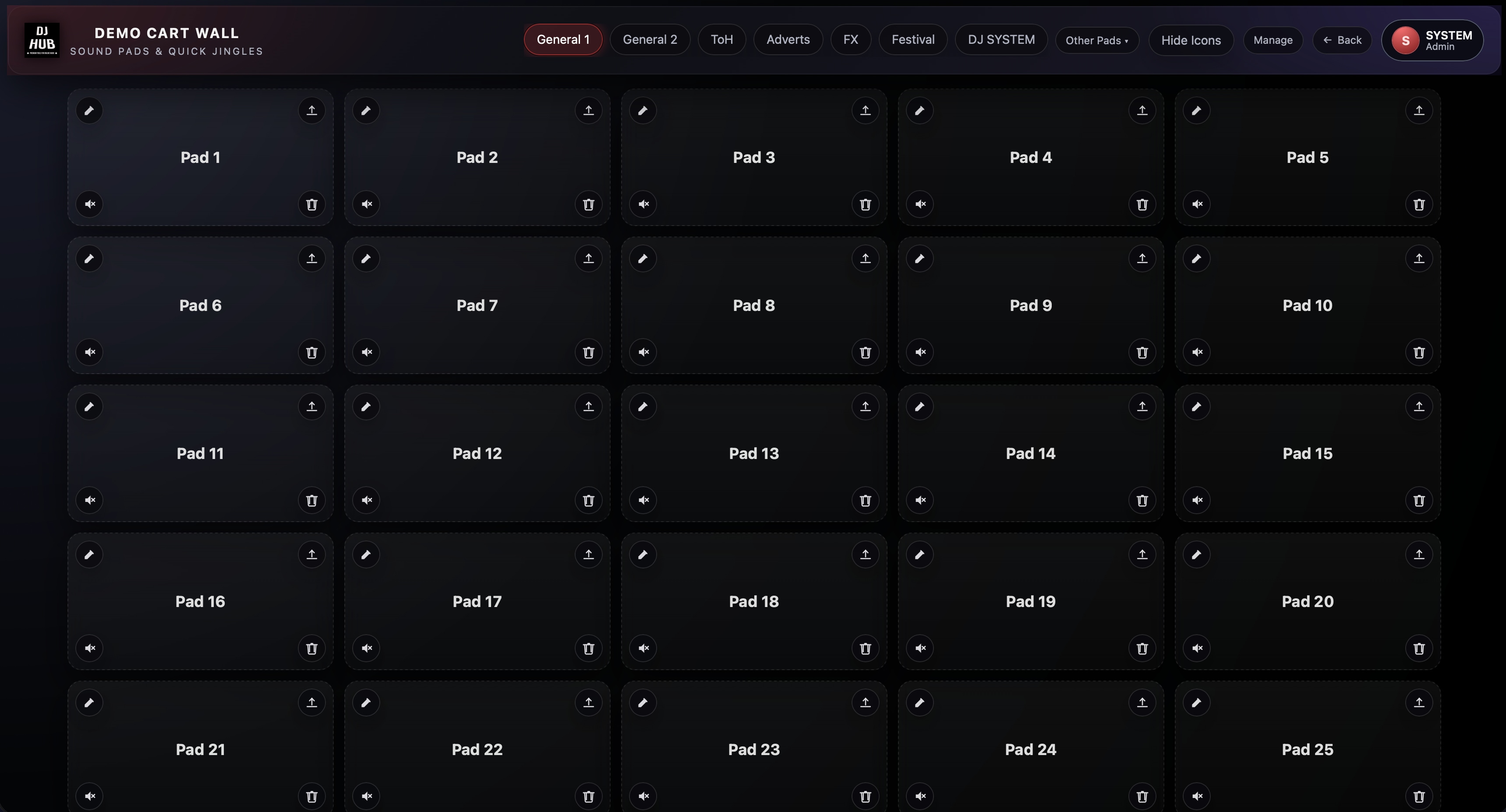This screenshot has height=812, width=1506.
Task: Delete the sound on Pad 3
Action: (x=865, y=204)
